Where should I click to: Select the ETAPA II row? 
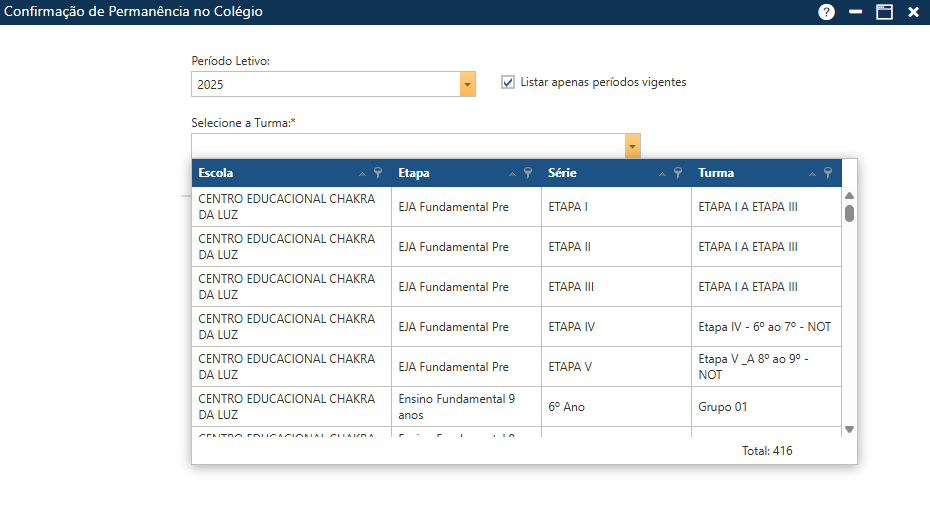pyautogui.click(x=515, y=247)
